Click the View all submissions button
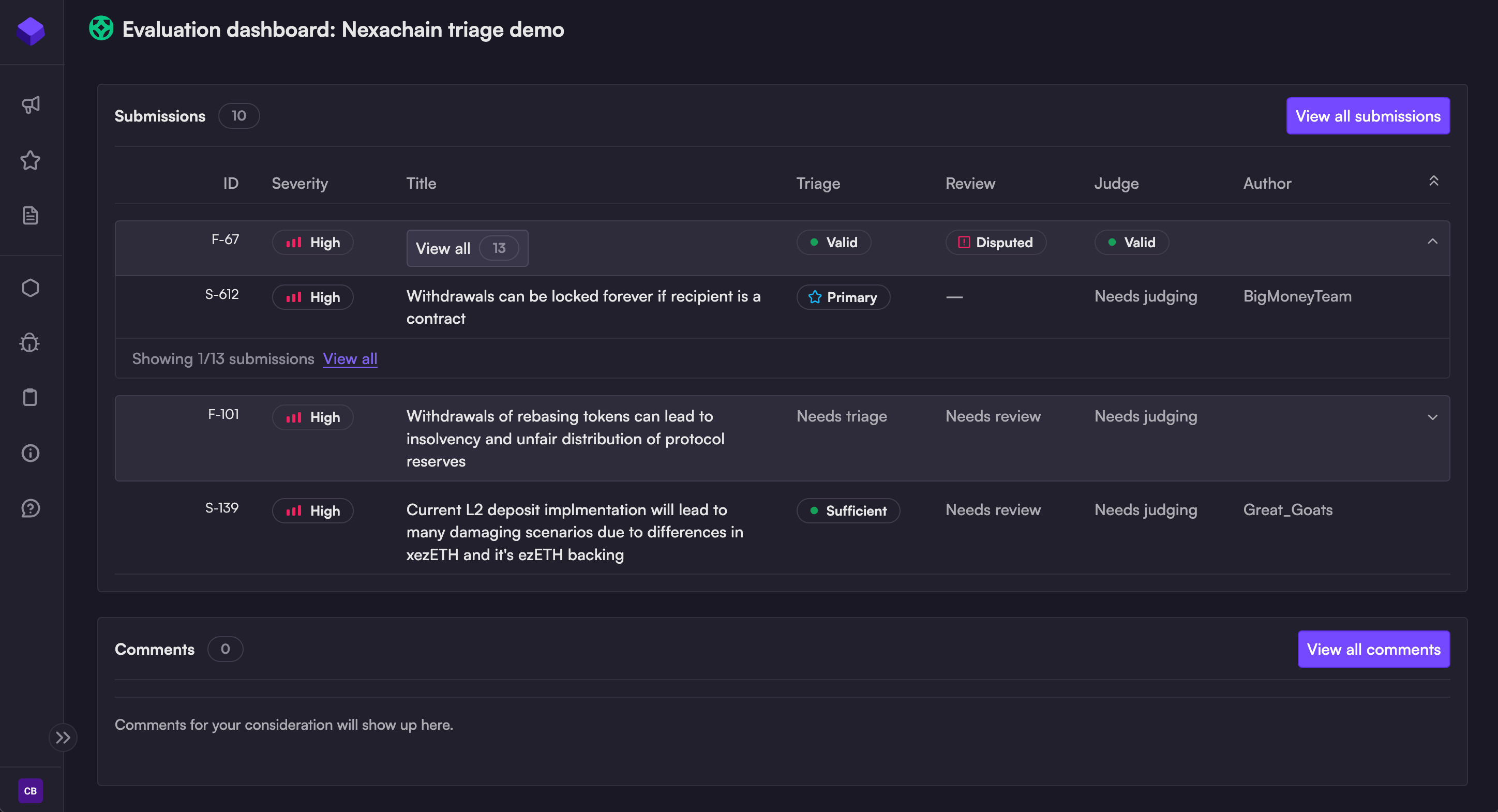1498x812 pixels. [x=1367, y=116]
